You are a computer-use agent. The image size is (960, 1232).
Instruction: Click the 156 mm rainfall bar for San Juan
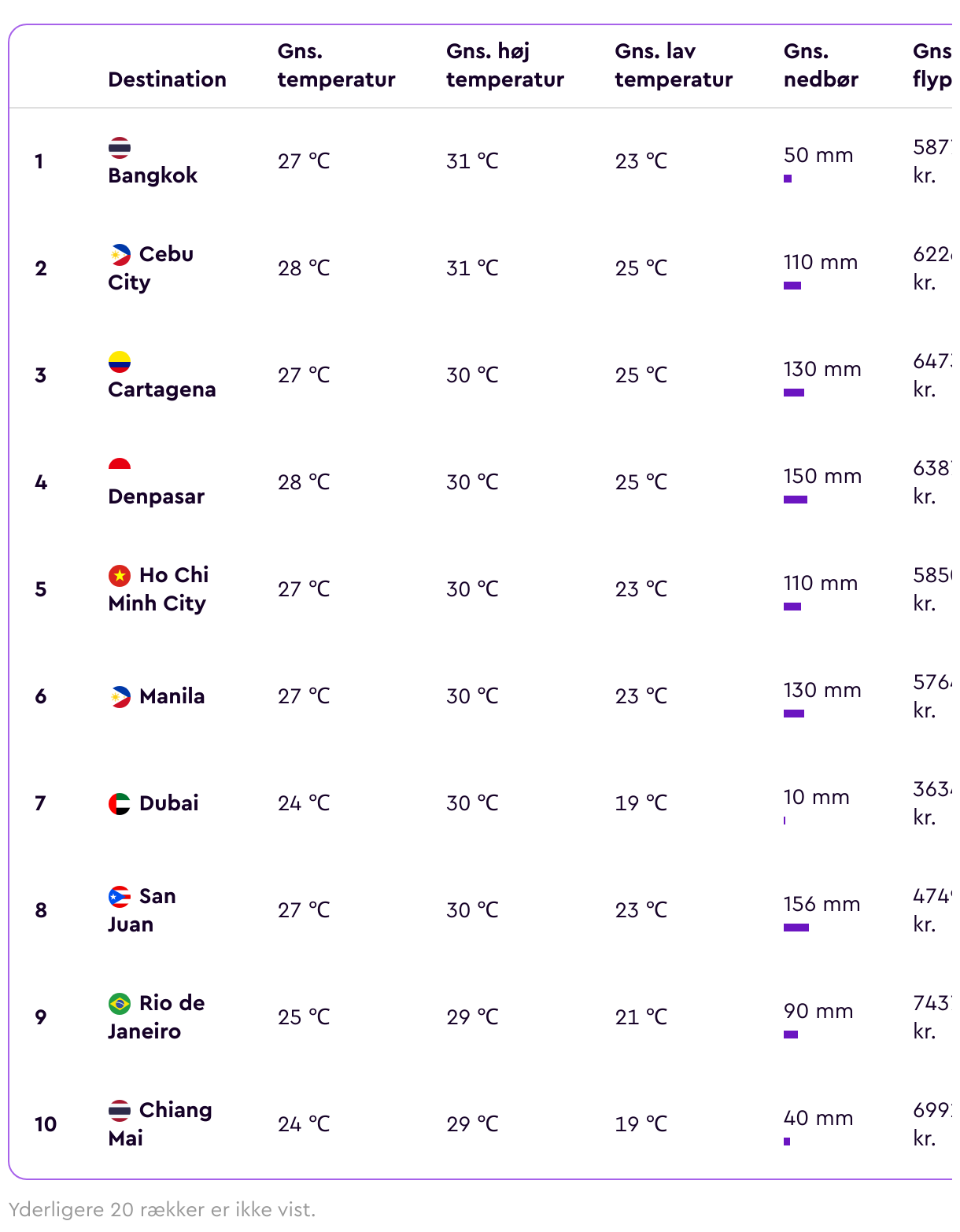coord(796,928)
